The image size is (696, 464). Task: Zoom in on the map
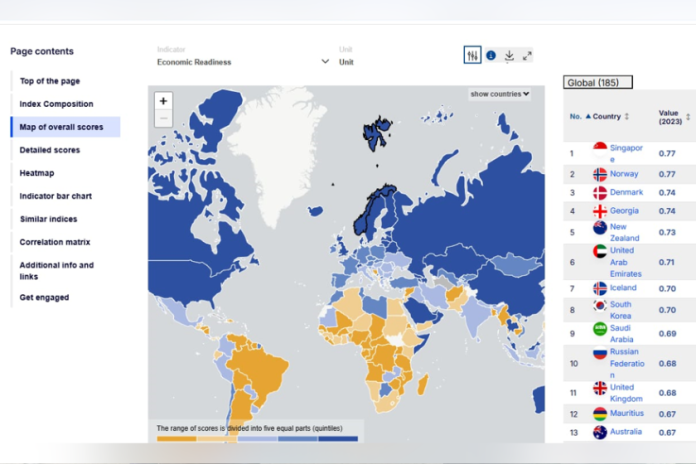[x=163, y=101]
